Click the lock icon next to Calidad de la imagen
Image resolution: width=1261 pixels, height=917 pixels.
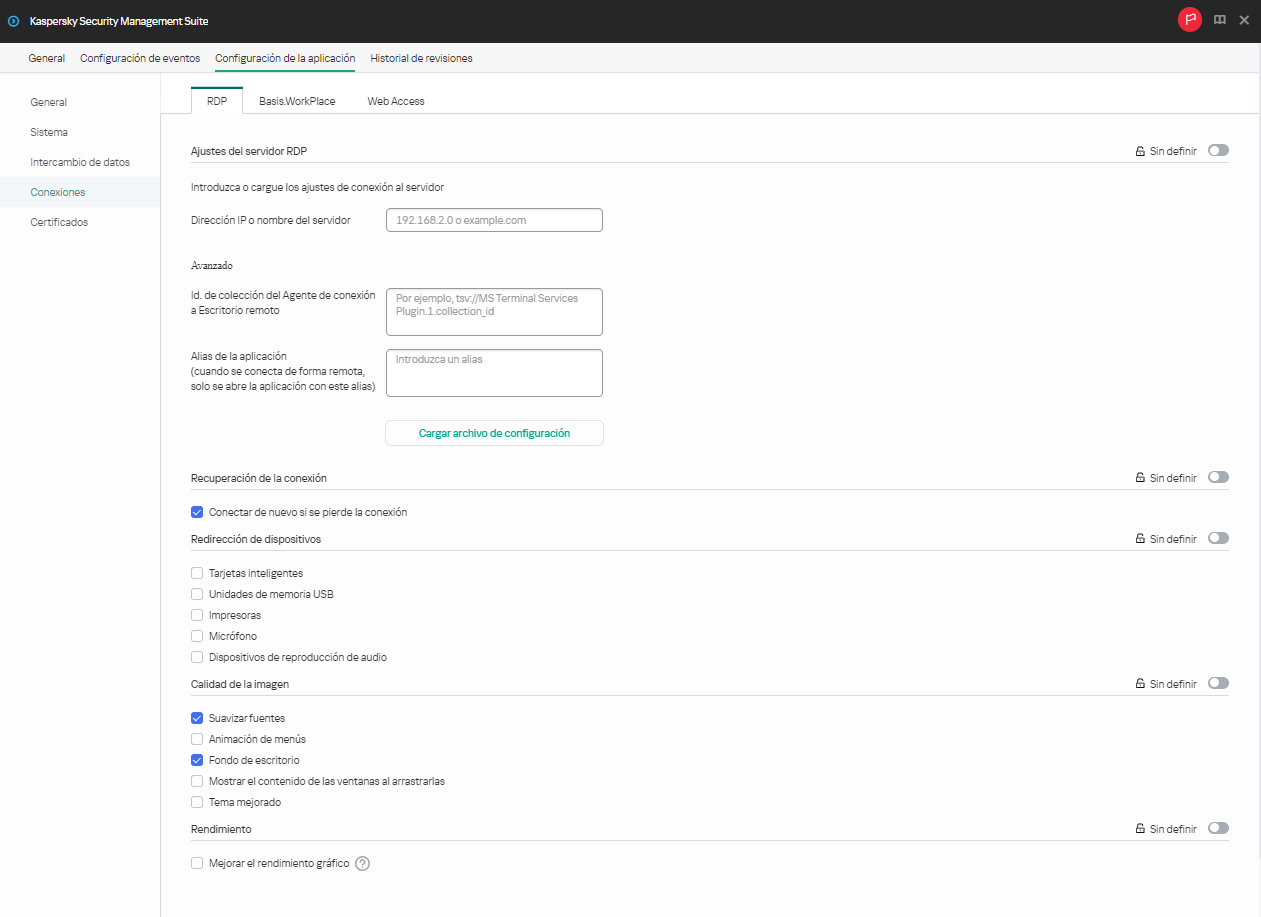[x=1140, y=683]
